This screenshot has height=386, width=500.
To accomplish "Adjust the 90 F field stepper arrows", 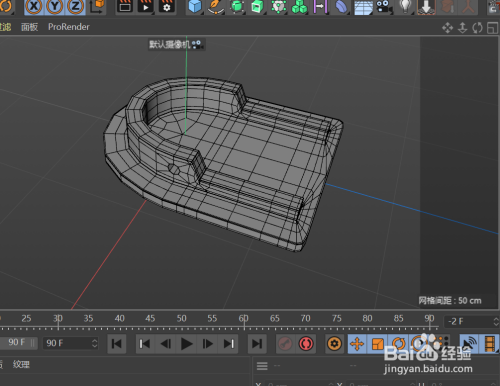I will [x=95, y=343].
